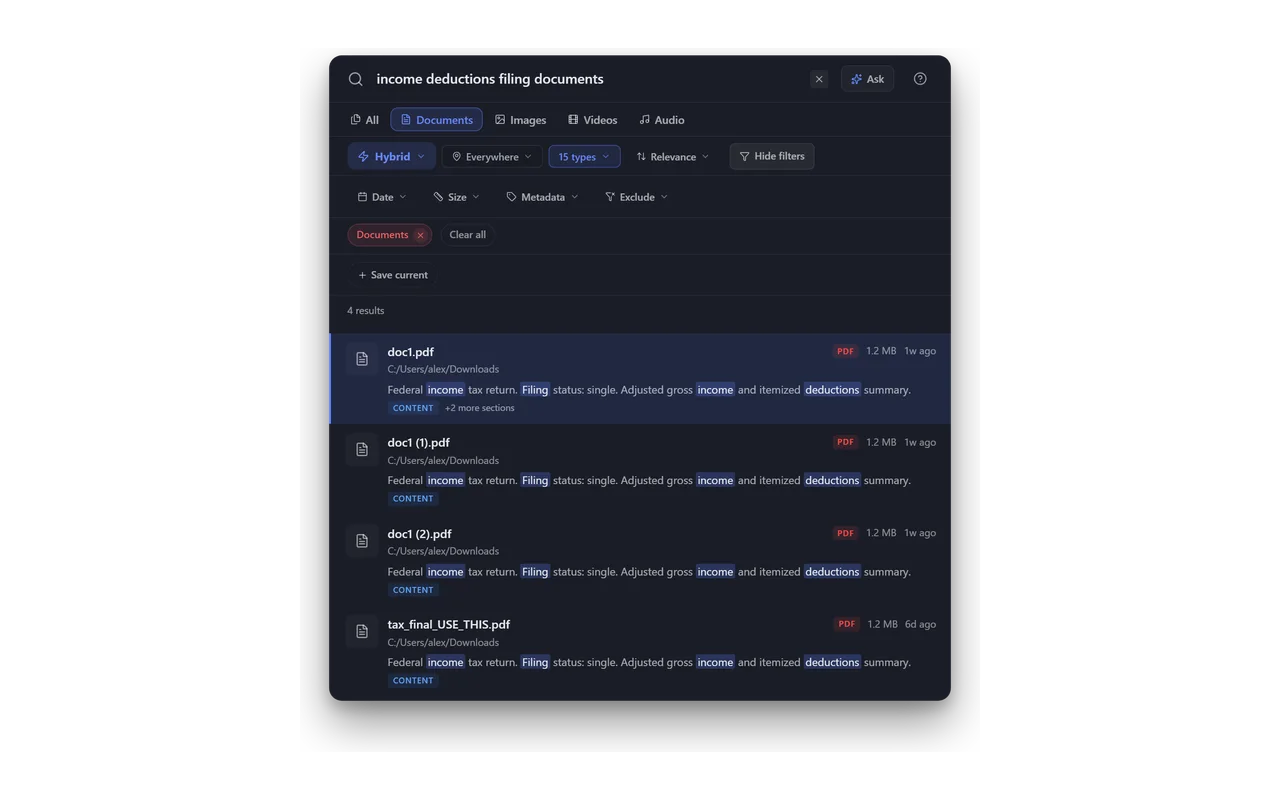1280x800 pixels.
Task: Click the file icon of doc1 (1).pdf
Action: (x=362, y=450)
